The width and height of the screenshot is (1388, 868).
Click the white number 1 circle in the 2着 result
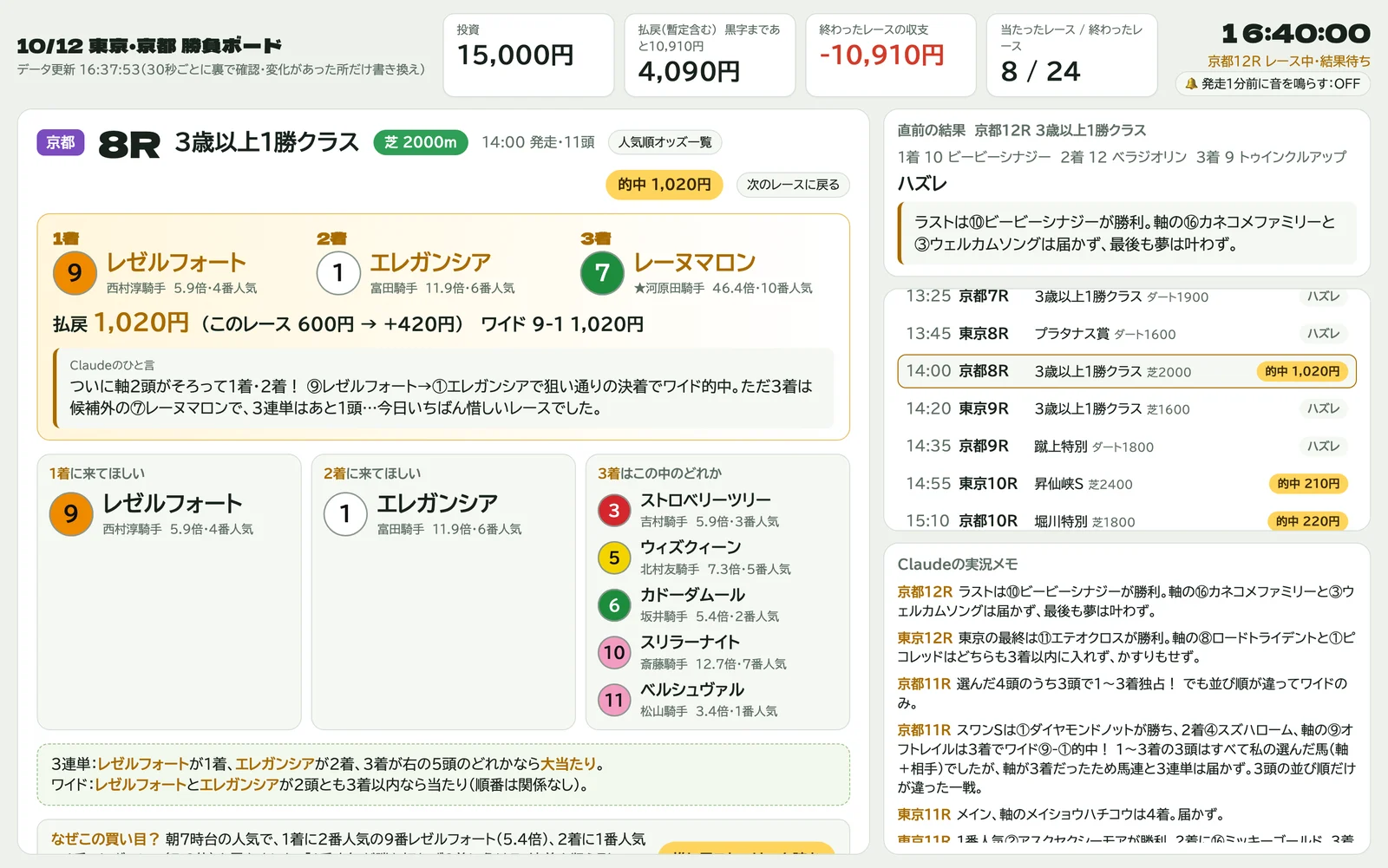pos(338,273)
